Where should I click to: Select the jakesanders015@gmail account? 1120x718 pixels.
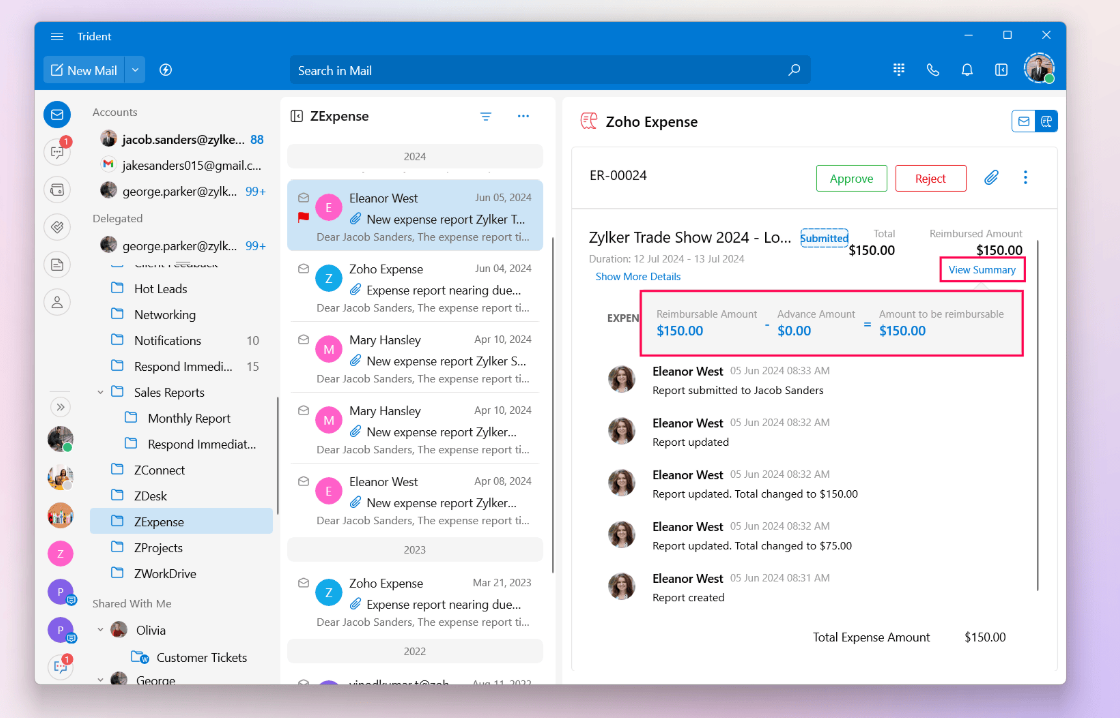coord(182,165)
